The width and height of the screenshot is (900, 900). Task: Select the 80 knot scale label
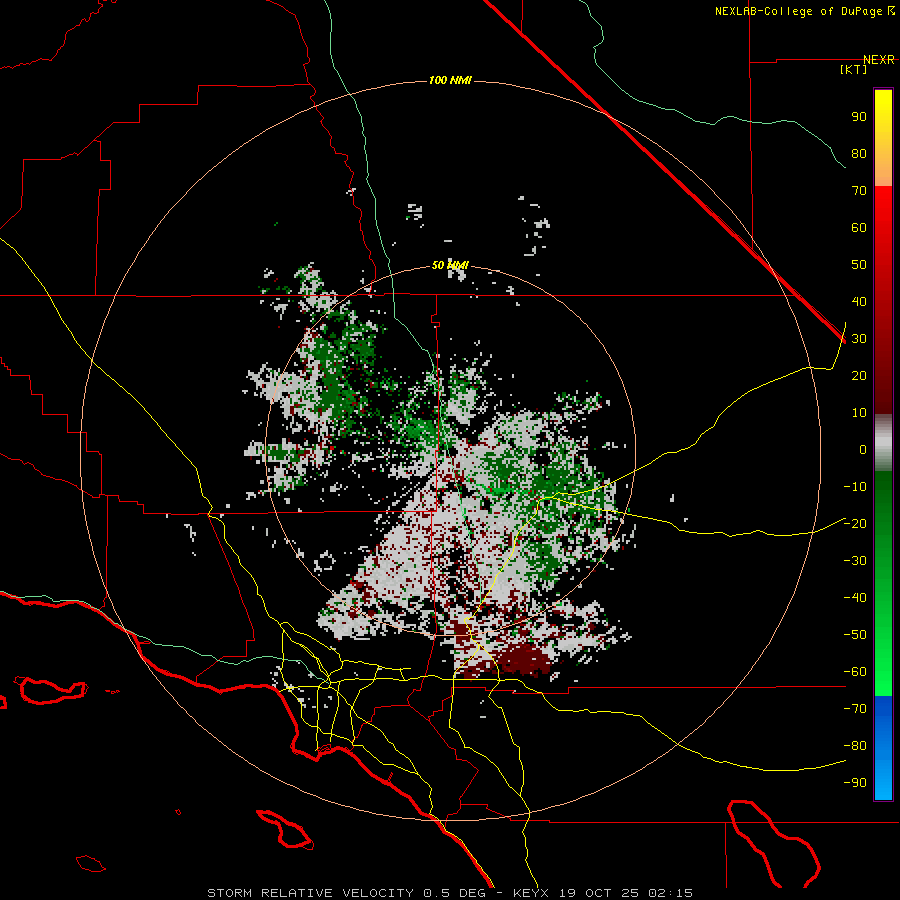(859, 154)
